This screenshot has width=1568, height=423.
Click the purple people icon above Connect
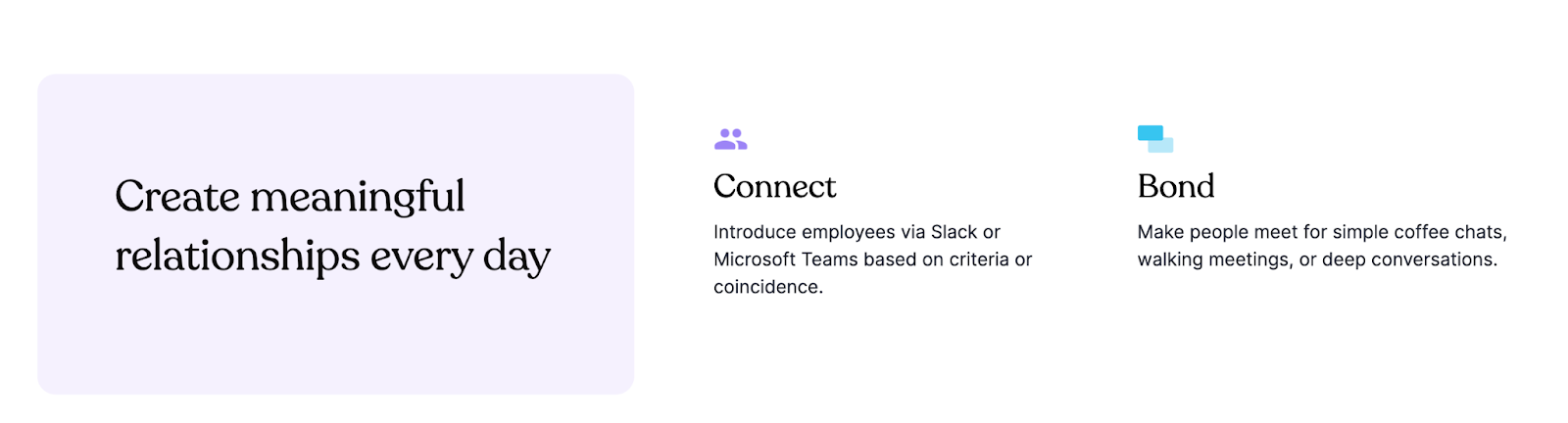pyautogui.click(x=730, y=139)
